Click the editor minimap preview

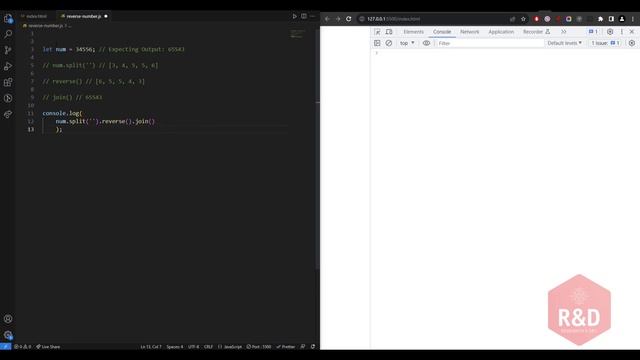pyautogui.click(x=298, y=33)
